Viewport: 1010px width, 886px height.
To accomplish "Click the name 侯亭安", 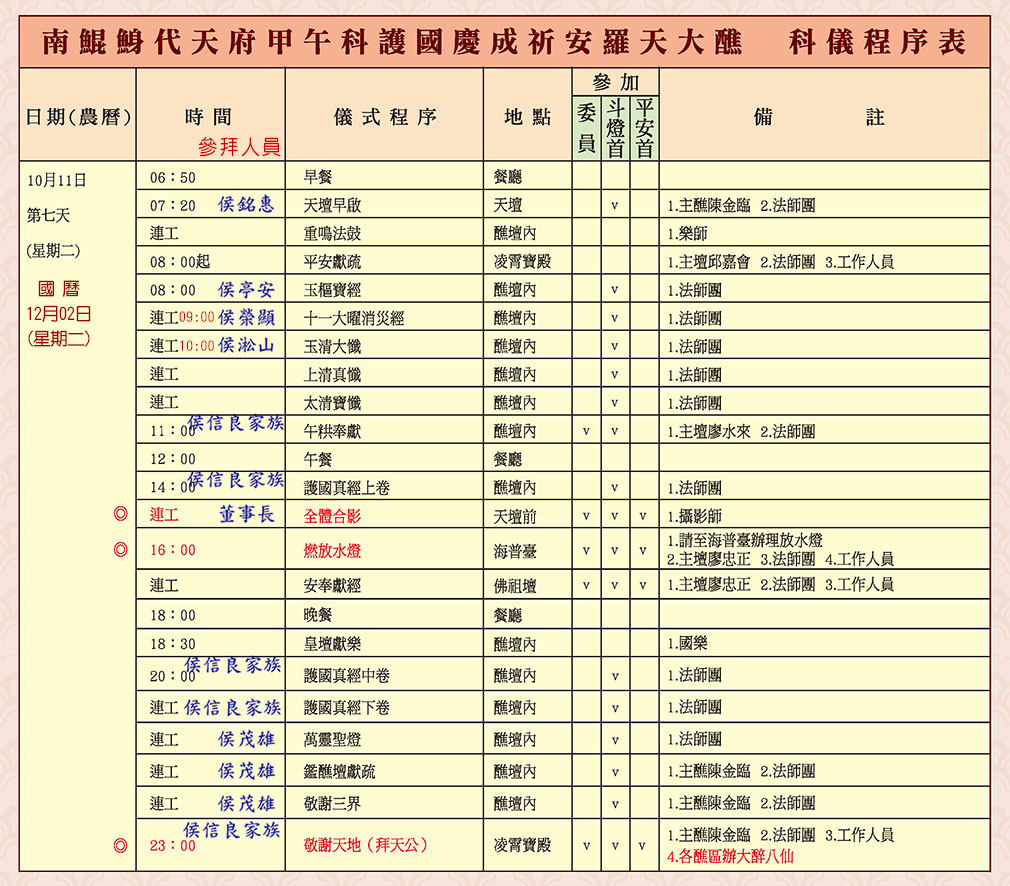I will click(246, 289).
